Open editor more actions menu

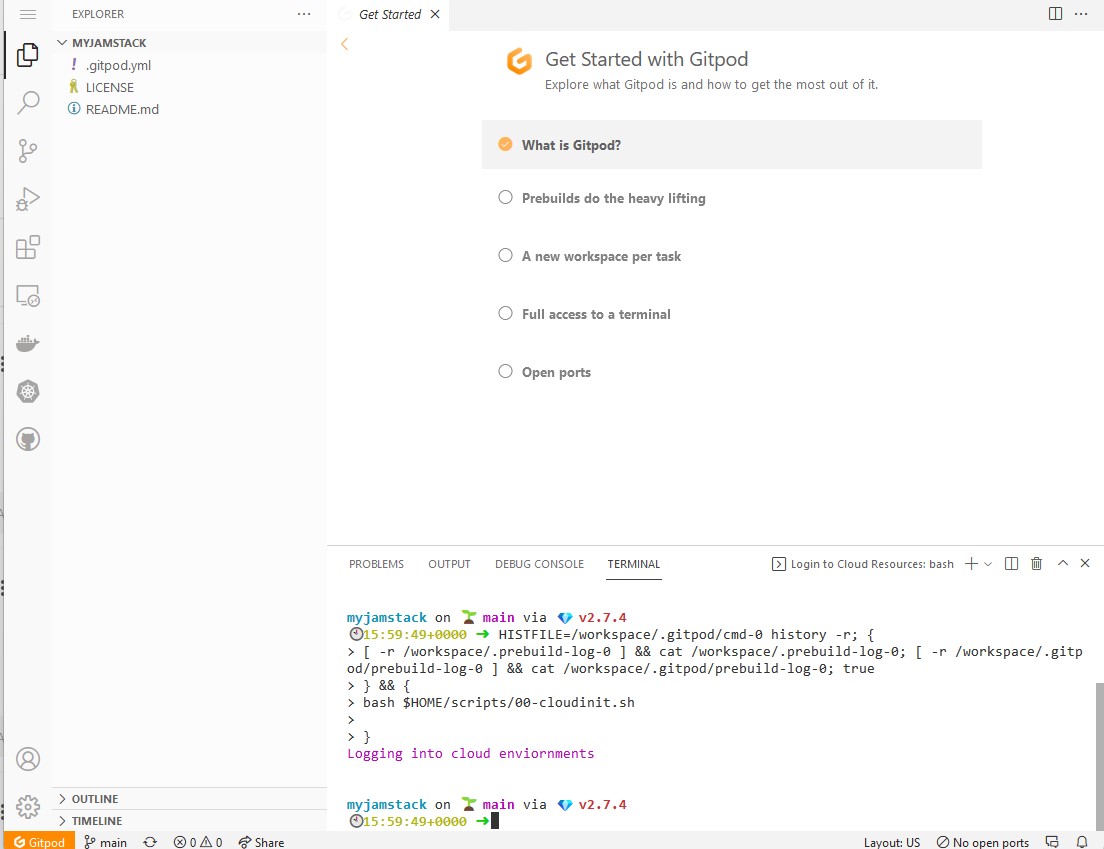pyautogui.click(x=1081, y=14)
